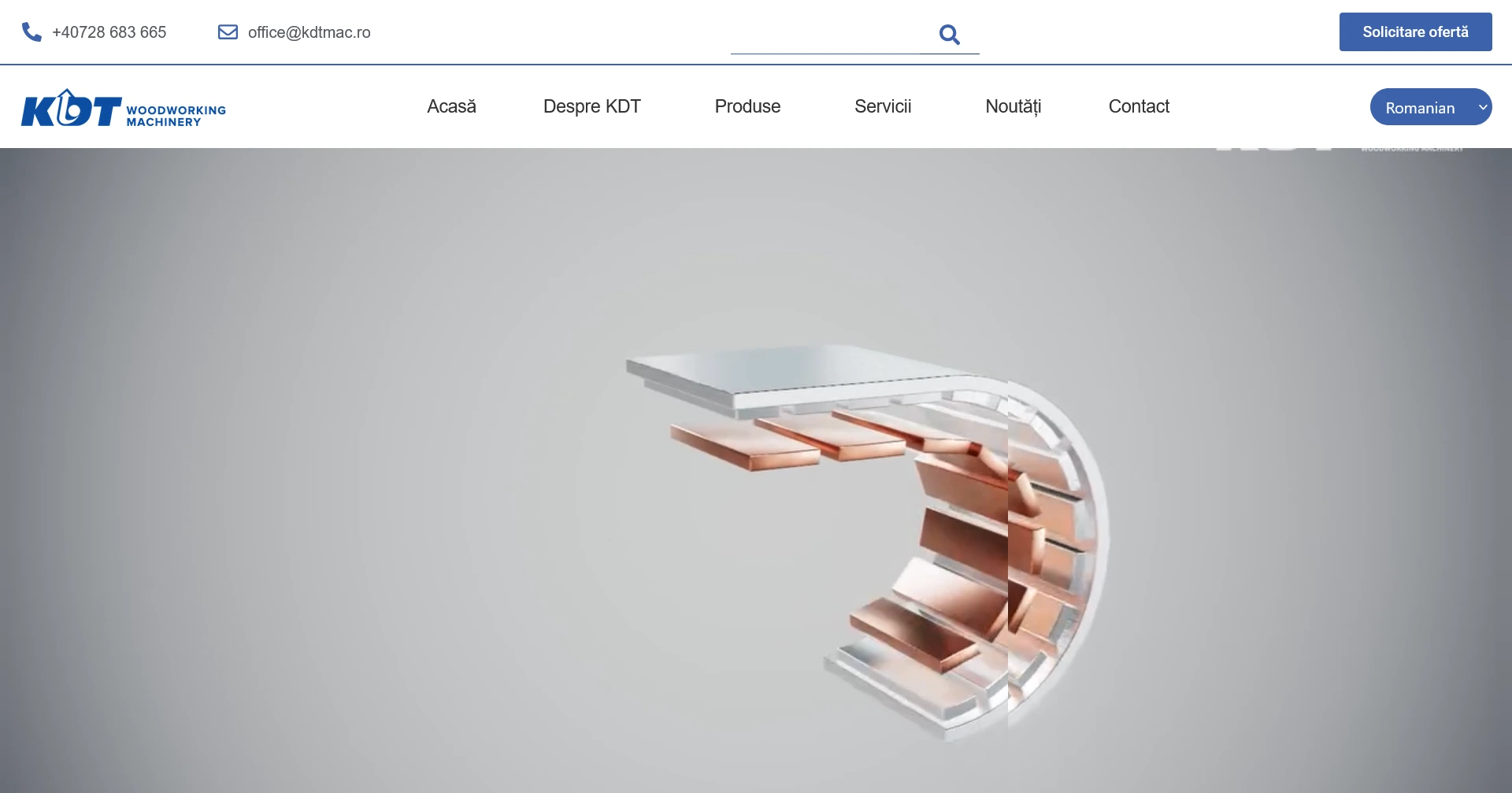
Task: Click the chevron arrow on language selector
Action: [1482, 107]
